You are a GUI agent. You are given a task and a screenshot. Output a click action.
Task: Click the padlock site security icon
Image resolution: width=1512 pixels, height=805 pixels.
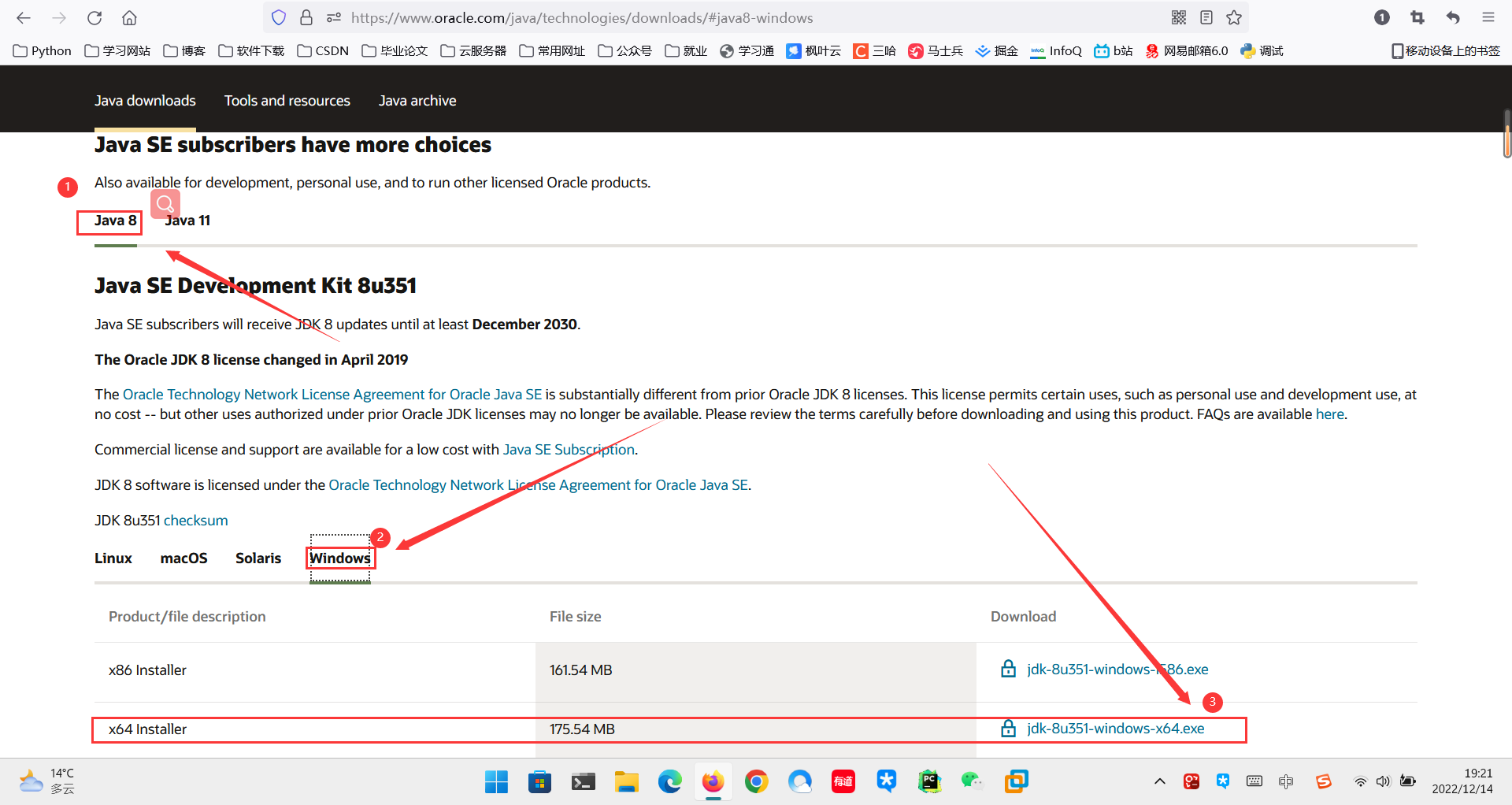click(306, 17)
